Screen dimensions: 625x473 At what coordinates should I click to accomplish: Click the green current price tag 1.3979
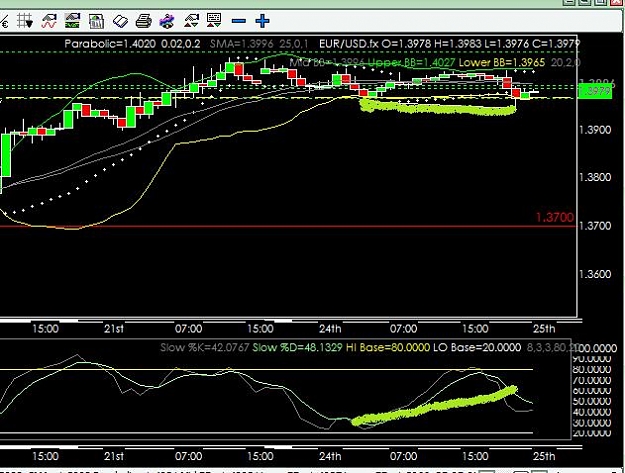coord(595,91)
